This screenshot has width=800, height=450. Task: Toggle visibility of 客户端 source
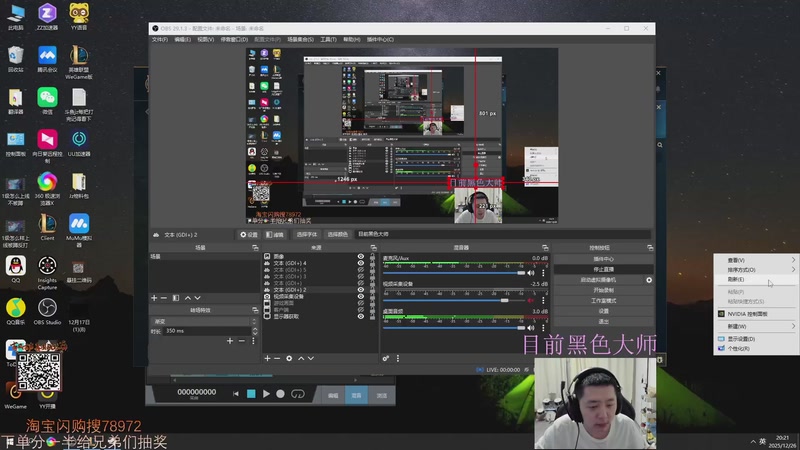(361, 310)
